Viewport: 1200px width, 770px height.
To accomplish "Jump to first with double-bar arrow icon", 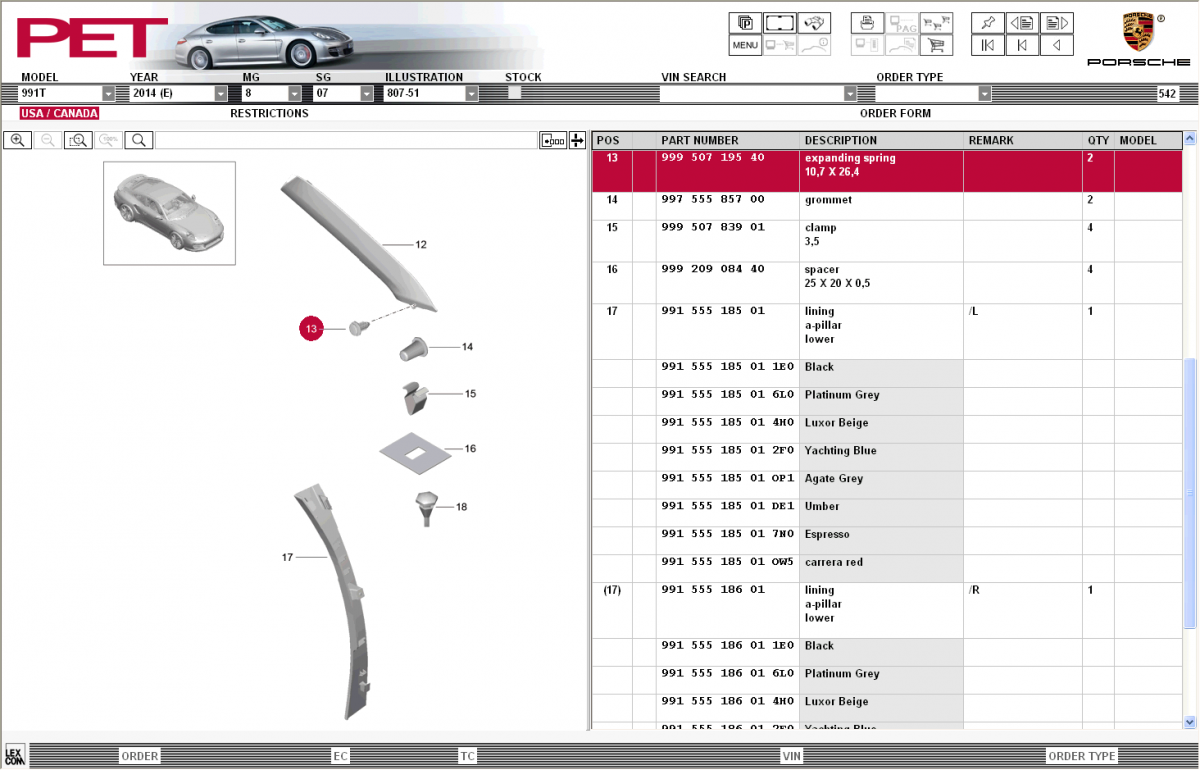I will (x=988, y=46).
